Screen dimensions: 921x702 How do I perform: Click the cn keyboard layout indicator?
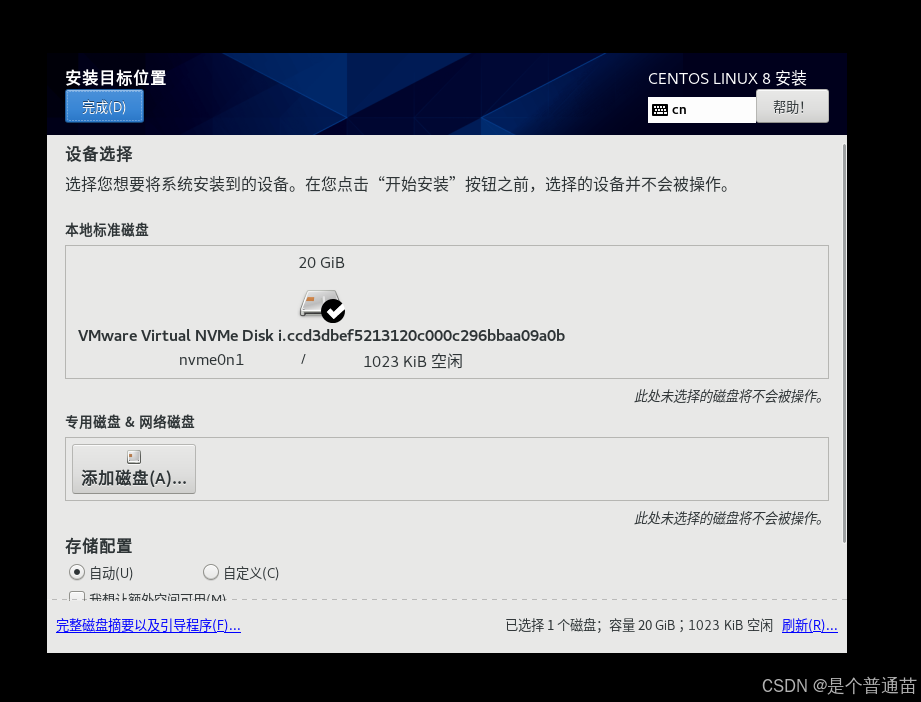click(701, 110)
